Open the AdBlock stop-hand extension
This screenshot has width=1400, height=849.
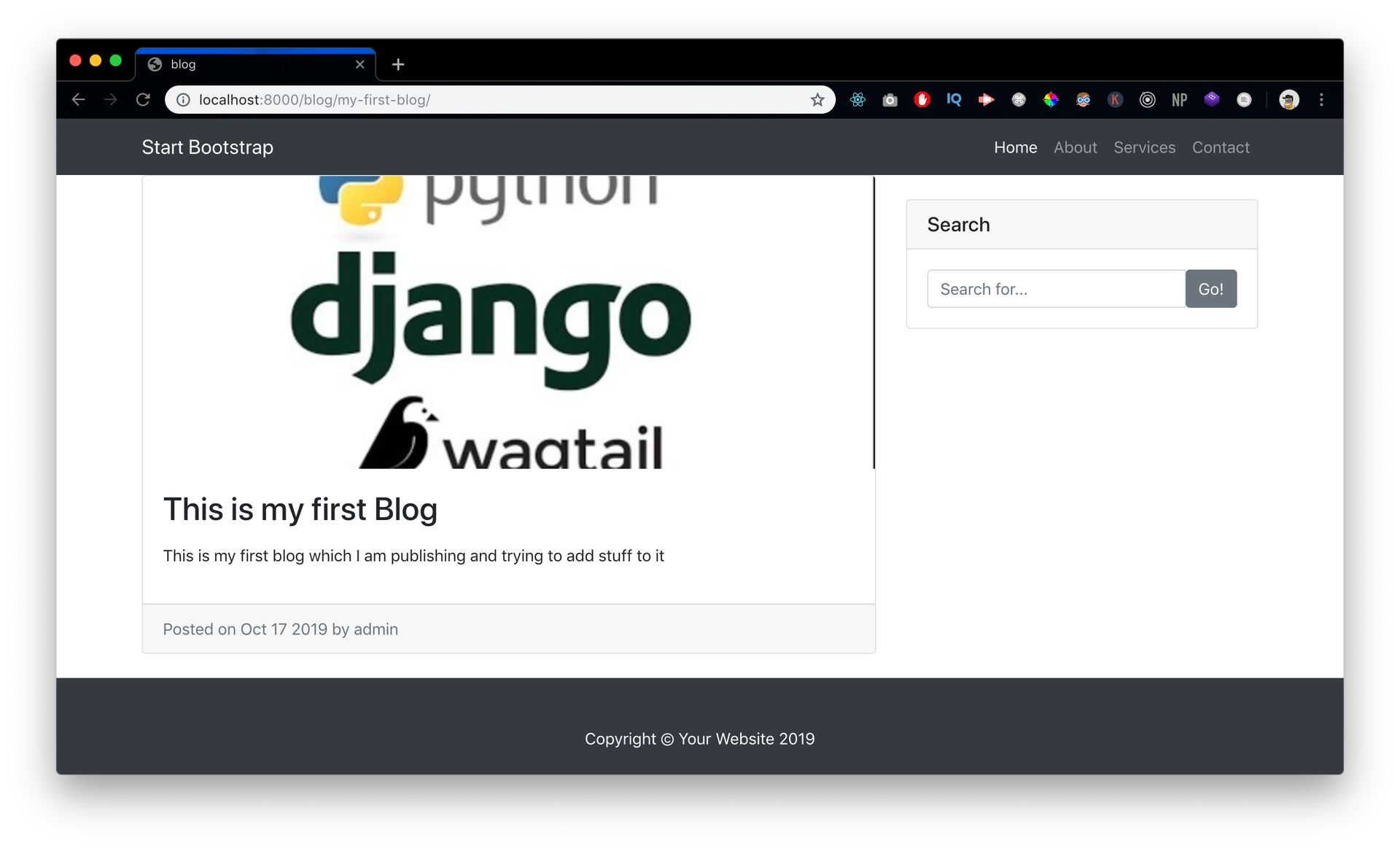click(922, 99)
